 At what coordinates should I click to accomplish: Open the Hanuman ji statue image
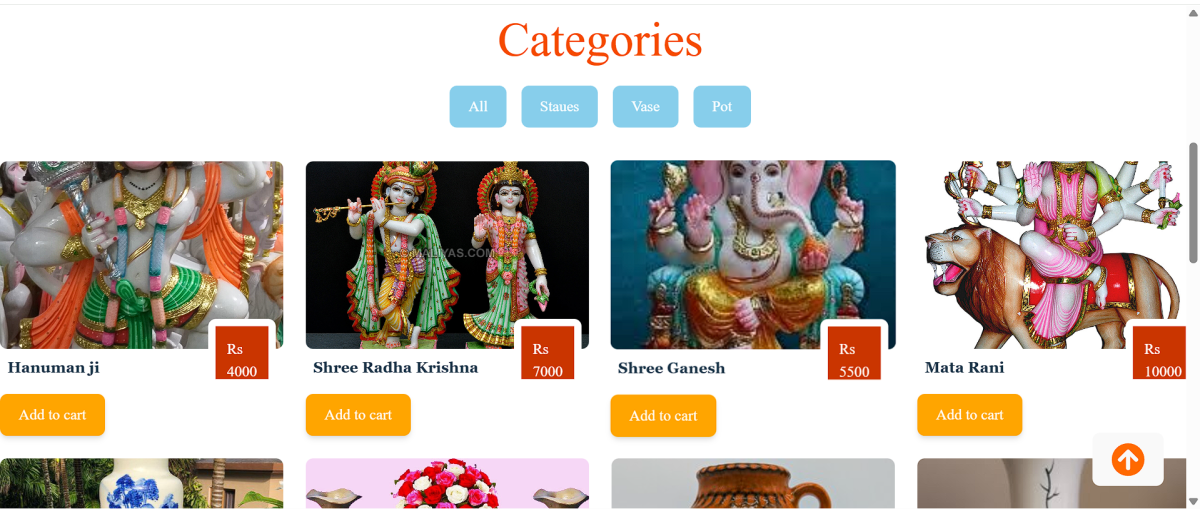tap(141, 255)
